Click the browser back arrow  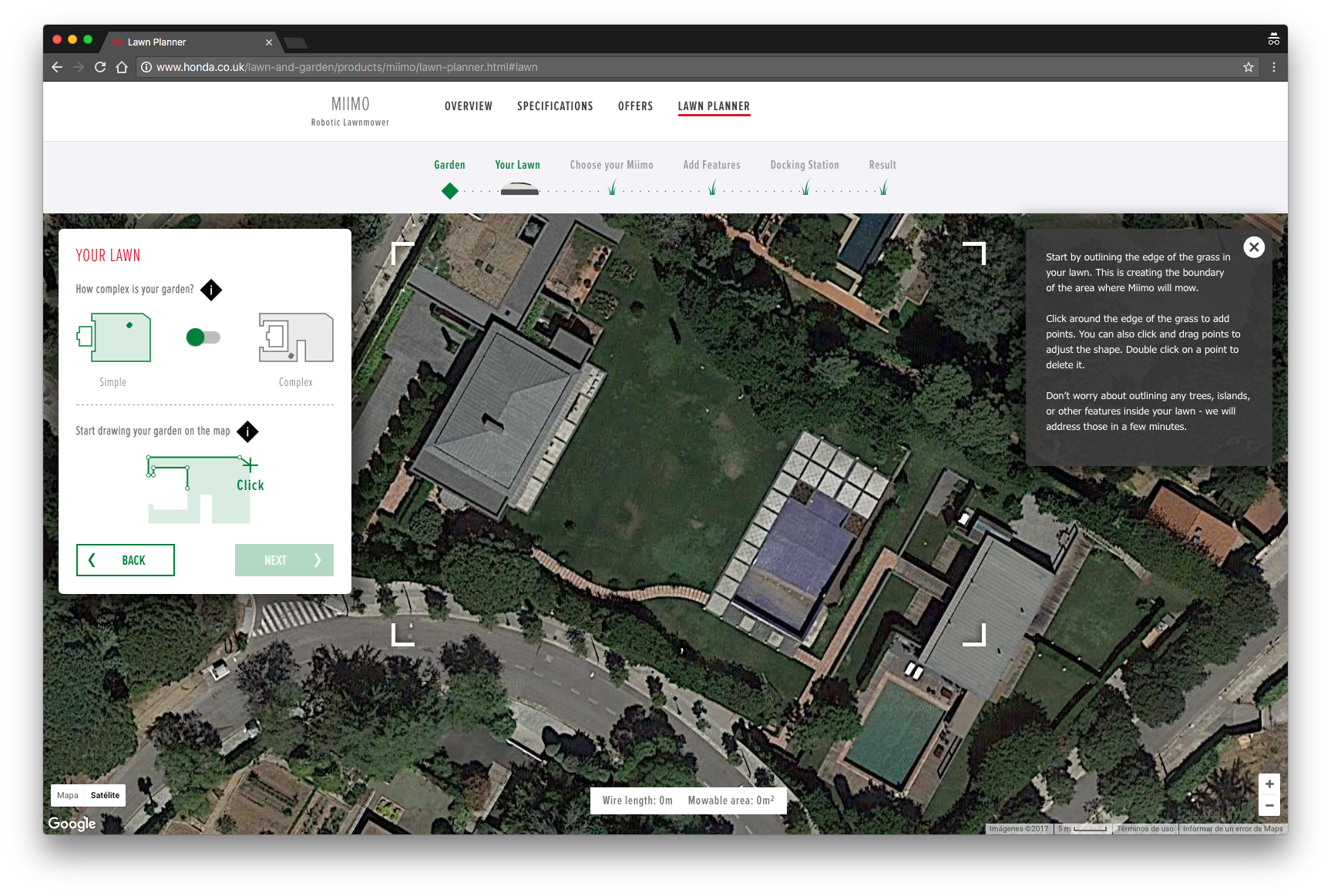pyautogui.click(x=57, y=67)
